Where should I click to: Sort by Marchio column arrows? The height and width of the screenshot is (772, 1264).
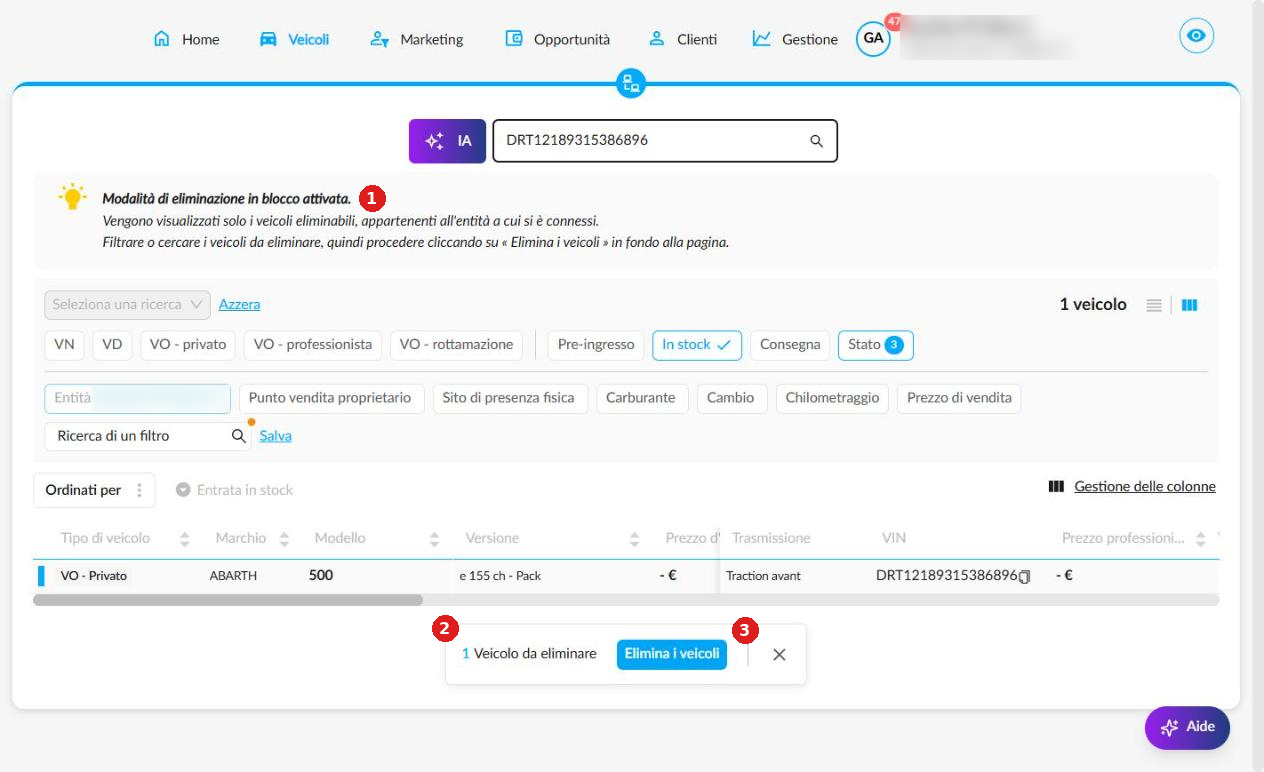click(x=284, y=539)
